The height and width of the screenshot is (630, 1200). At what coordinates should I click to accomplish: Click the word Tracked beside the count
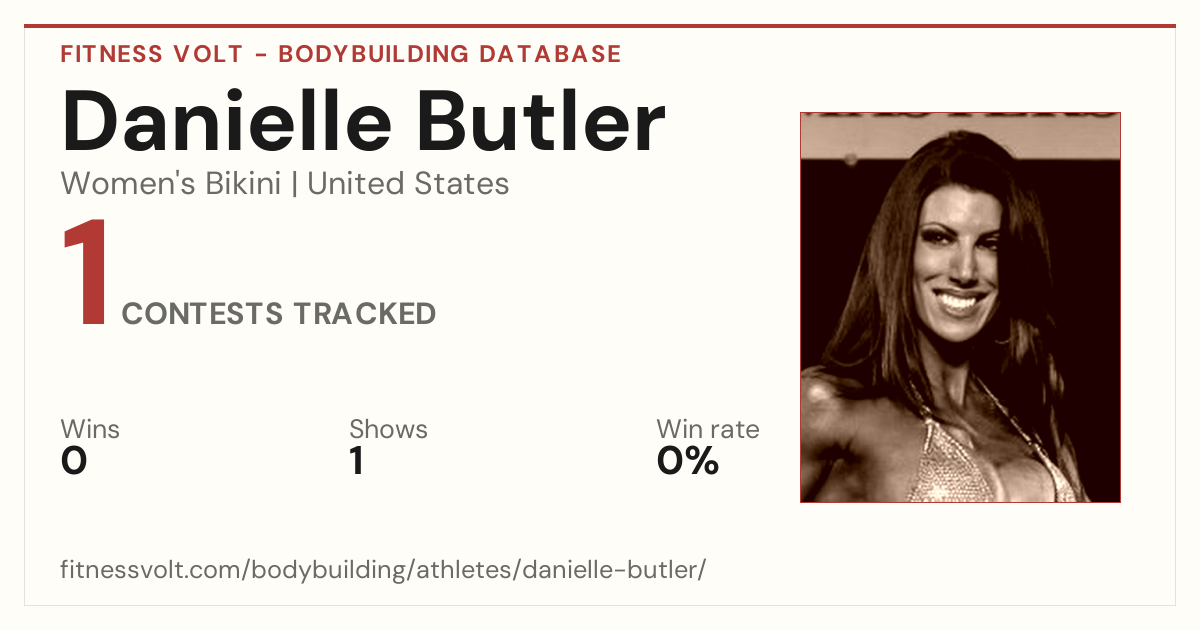(365, 314)
